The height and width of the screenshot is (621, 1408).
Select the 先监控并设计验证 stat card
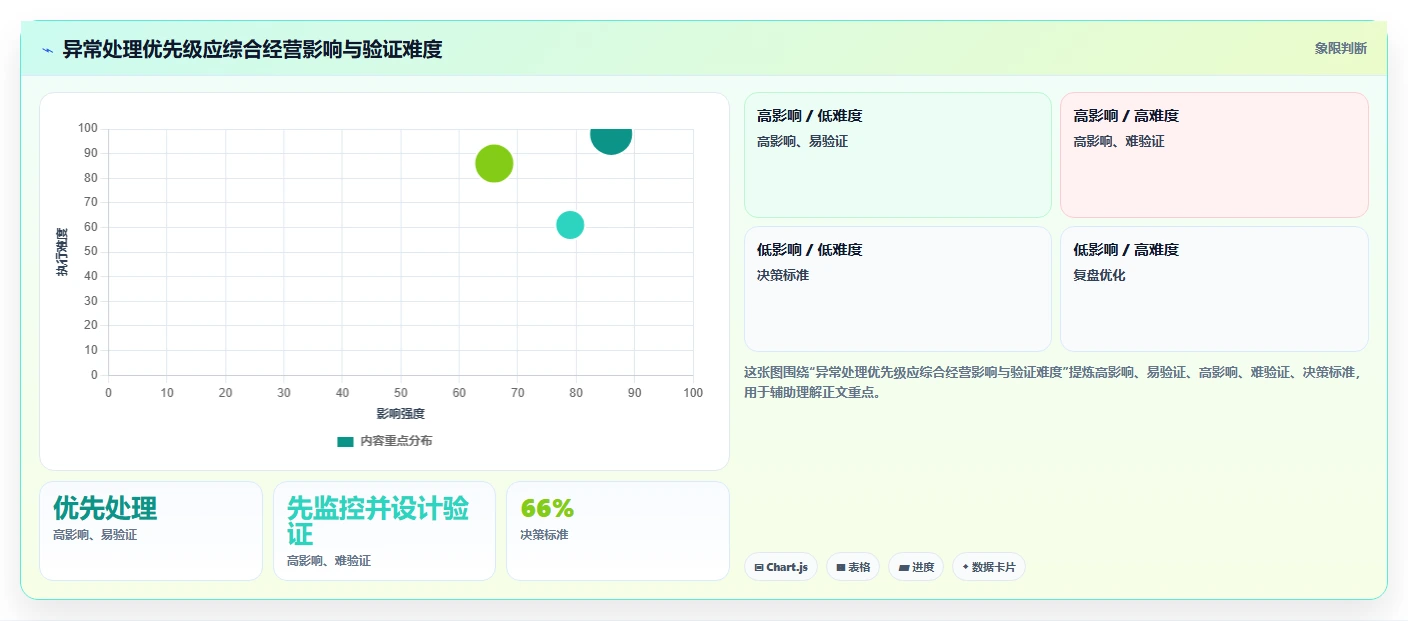(384, 531)
